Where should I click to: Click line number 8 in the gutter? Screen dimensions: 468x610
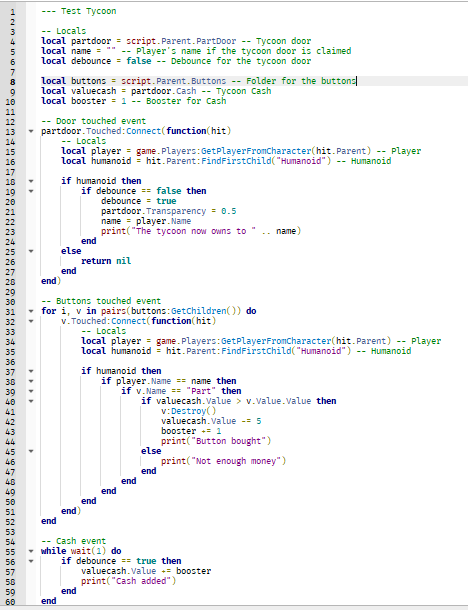point(12,81)
